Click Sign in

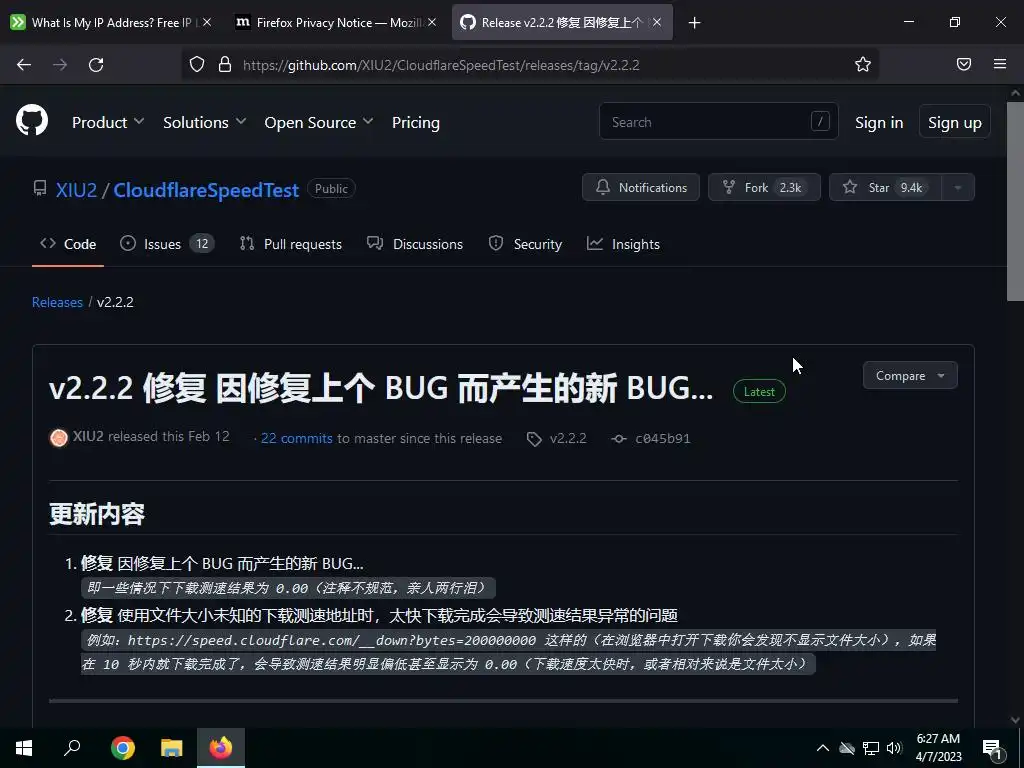tap(879, 123)
